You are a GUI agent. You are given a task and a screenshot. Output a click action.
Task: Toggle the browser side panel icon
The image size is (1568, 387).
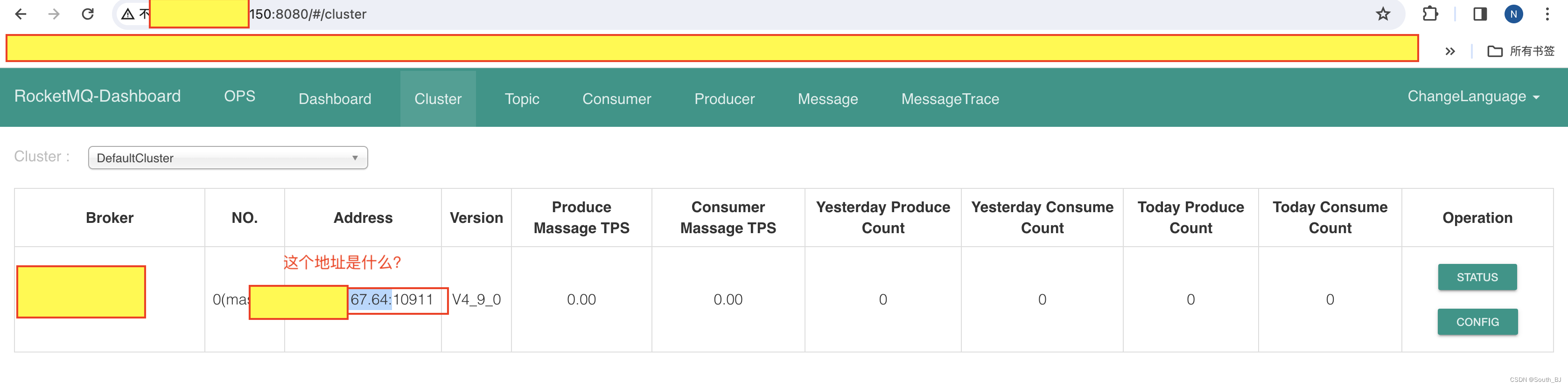click(1480, 14)
